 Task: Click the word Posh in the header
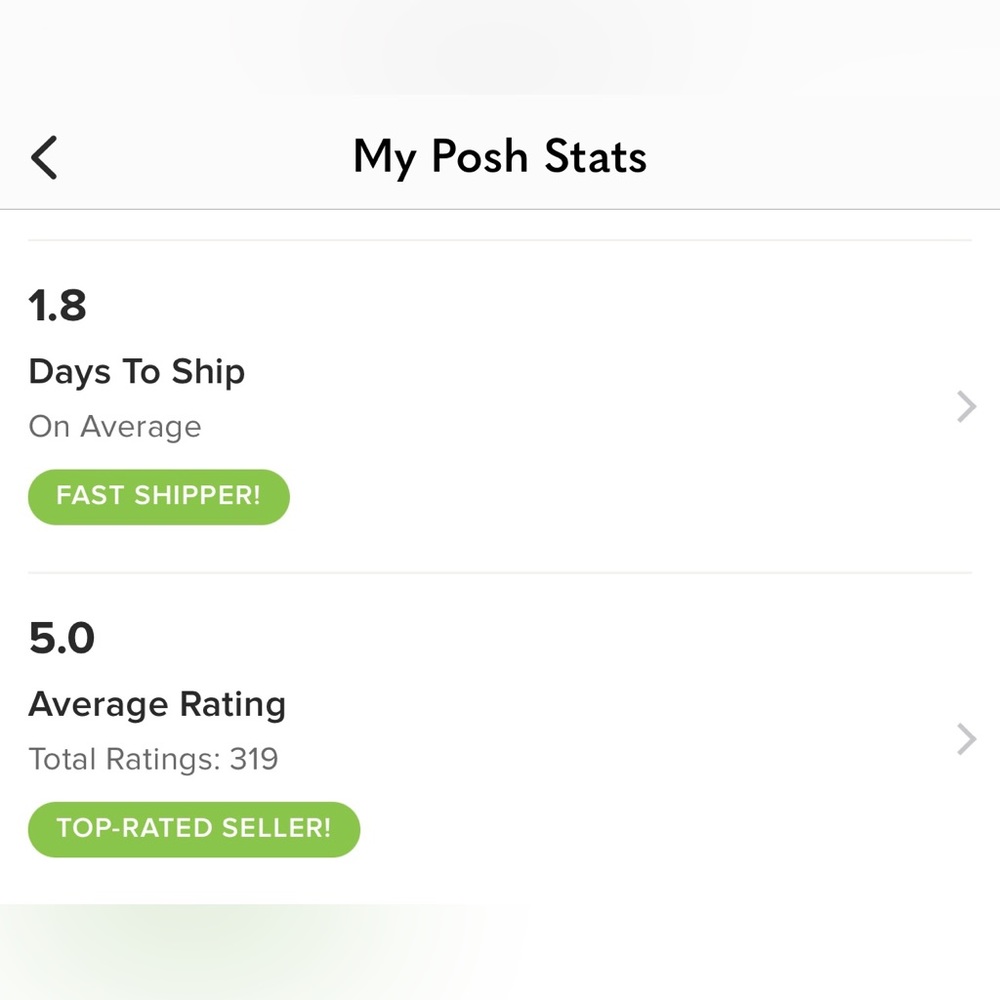click(x=479, y=158)
